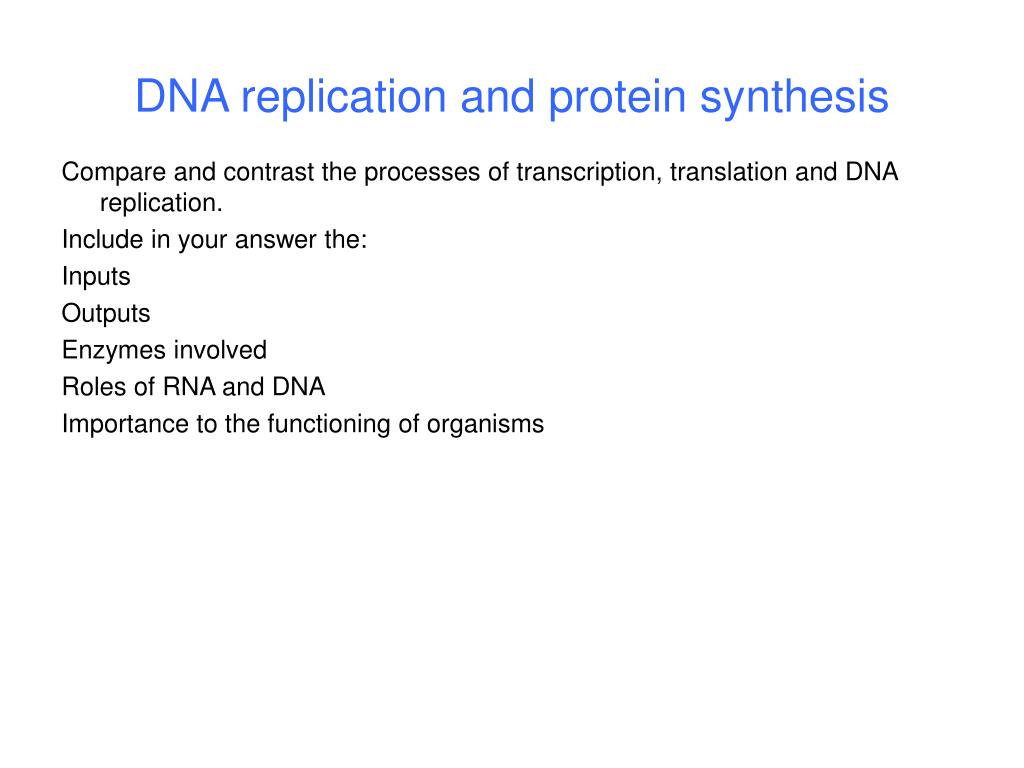Click the word 'protein' in the title
The height and width of the screenshot is (768, 1024).
tap(617, 99)
